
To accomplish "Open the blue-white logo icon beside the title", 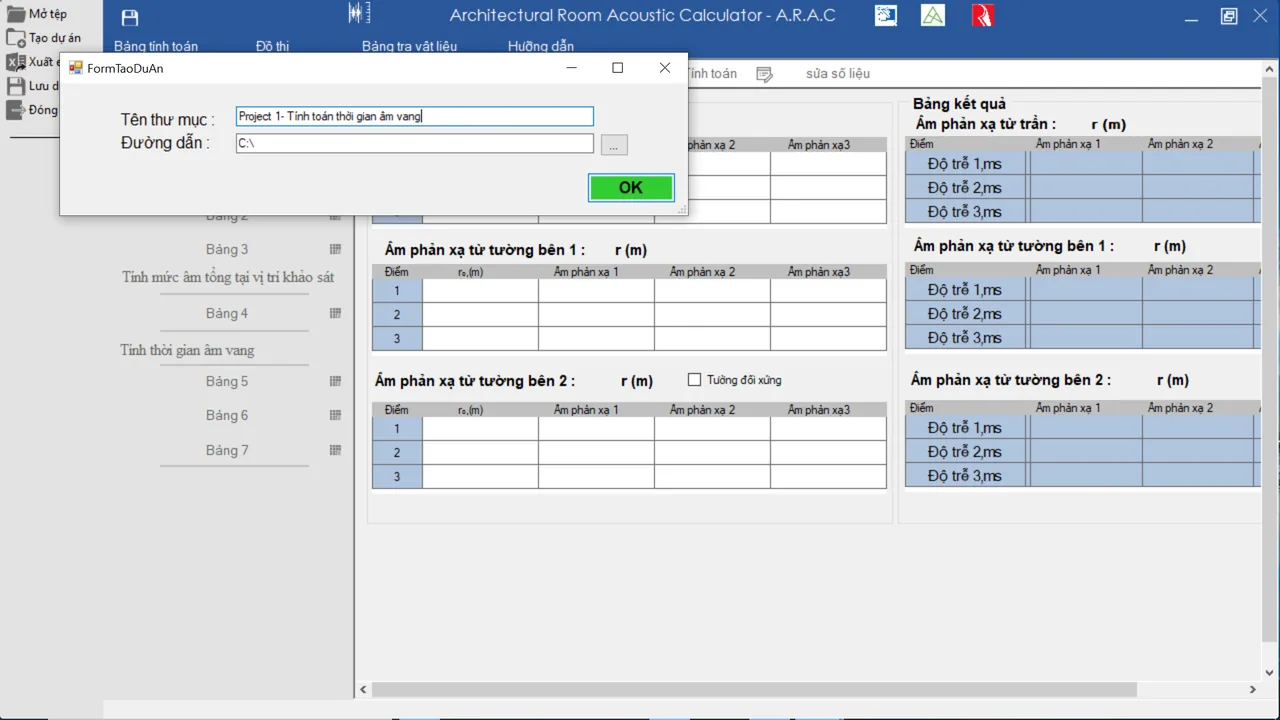I will [886, 15].
